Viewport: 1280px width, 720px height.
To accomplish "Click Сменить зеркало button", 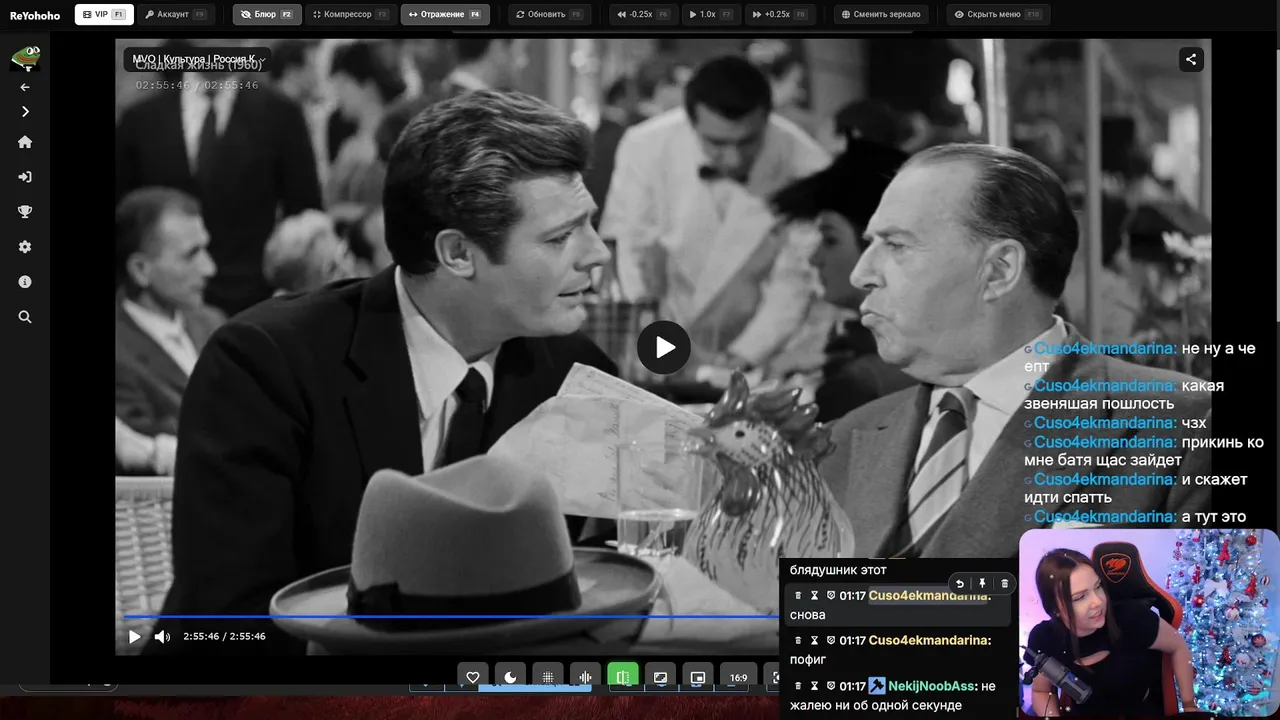I will point(881,15).
